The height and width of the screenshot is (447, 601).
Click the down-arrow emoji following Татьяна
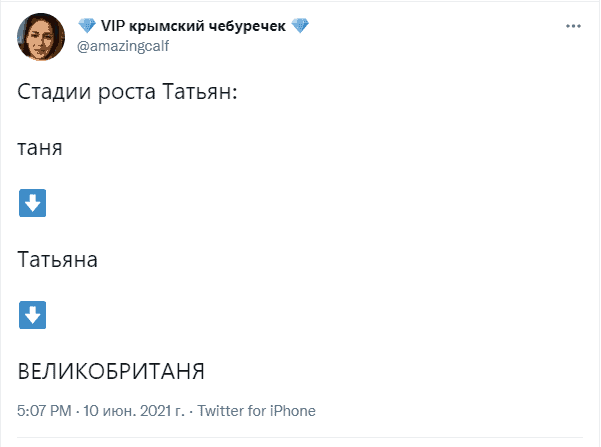(33, 315)
